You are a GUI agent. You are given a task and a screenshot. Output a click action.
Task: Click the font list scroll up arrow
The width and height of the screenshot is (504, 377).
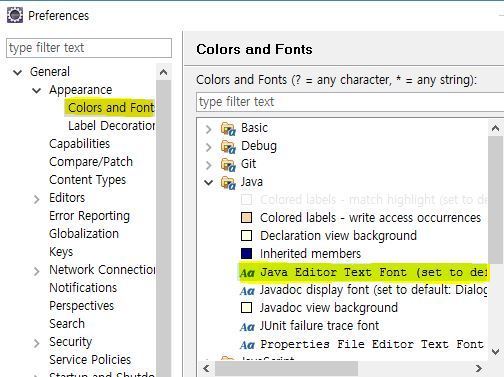click(495, 128)
